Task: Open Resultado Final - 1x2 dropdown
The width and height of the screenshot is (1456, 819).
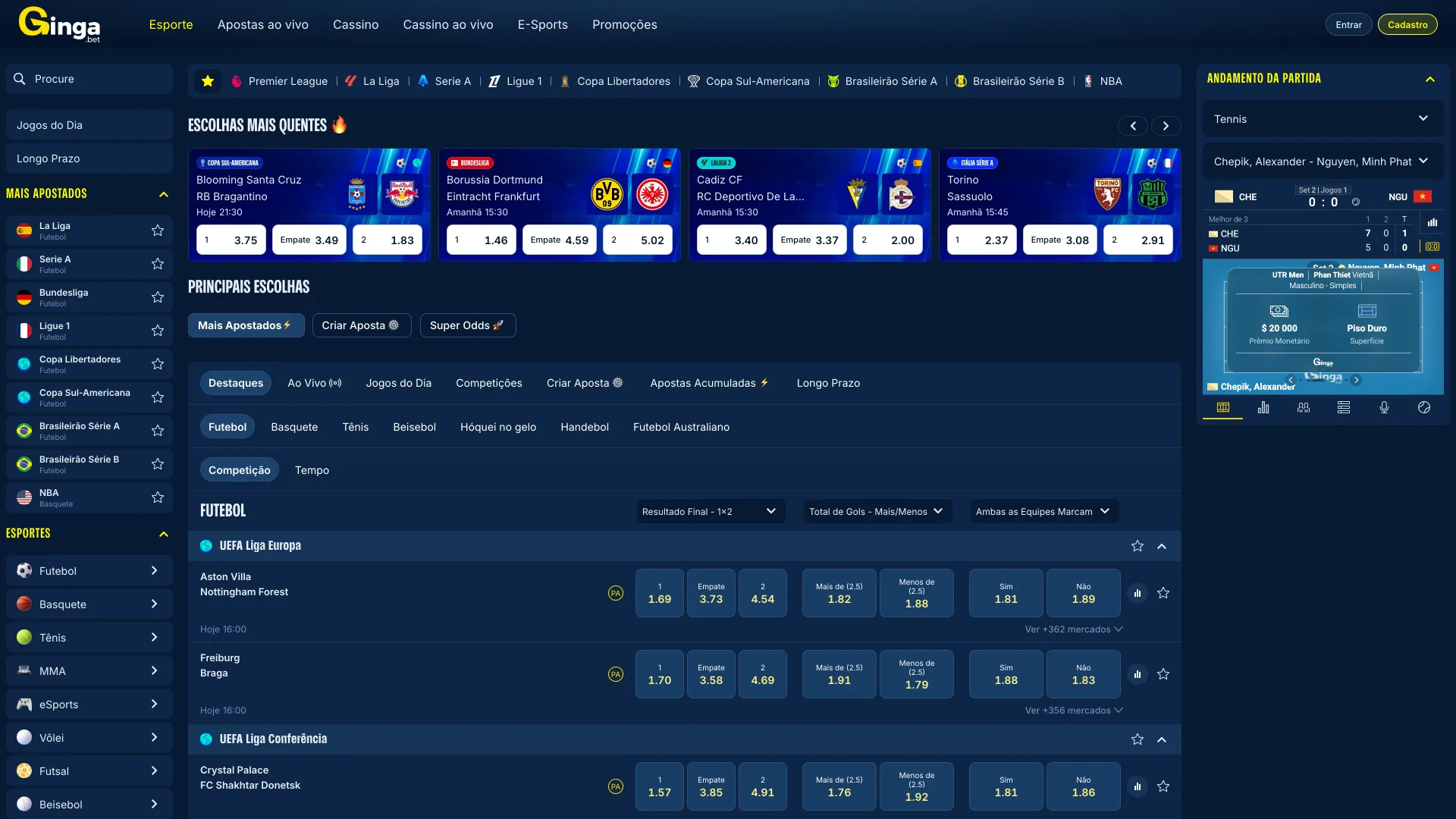Action: point(710,511)
